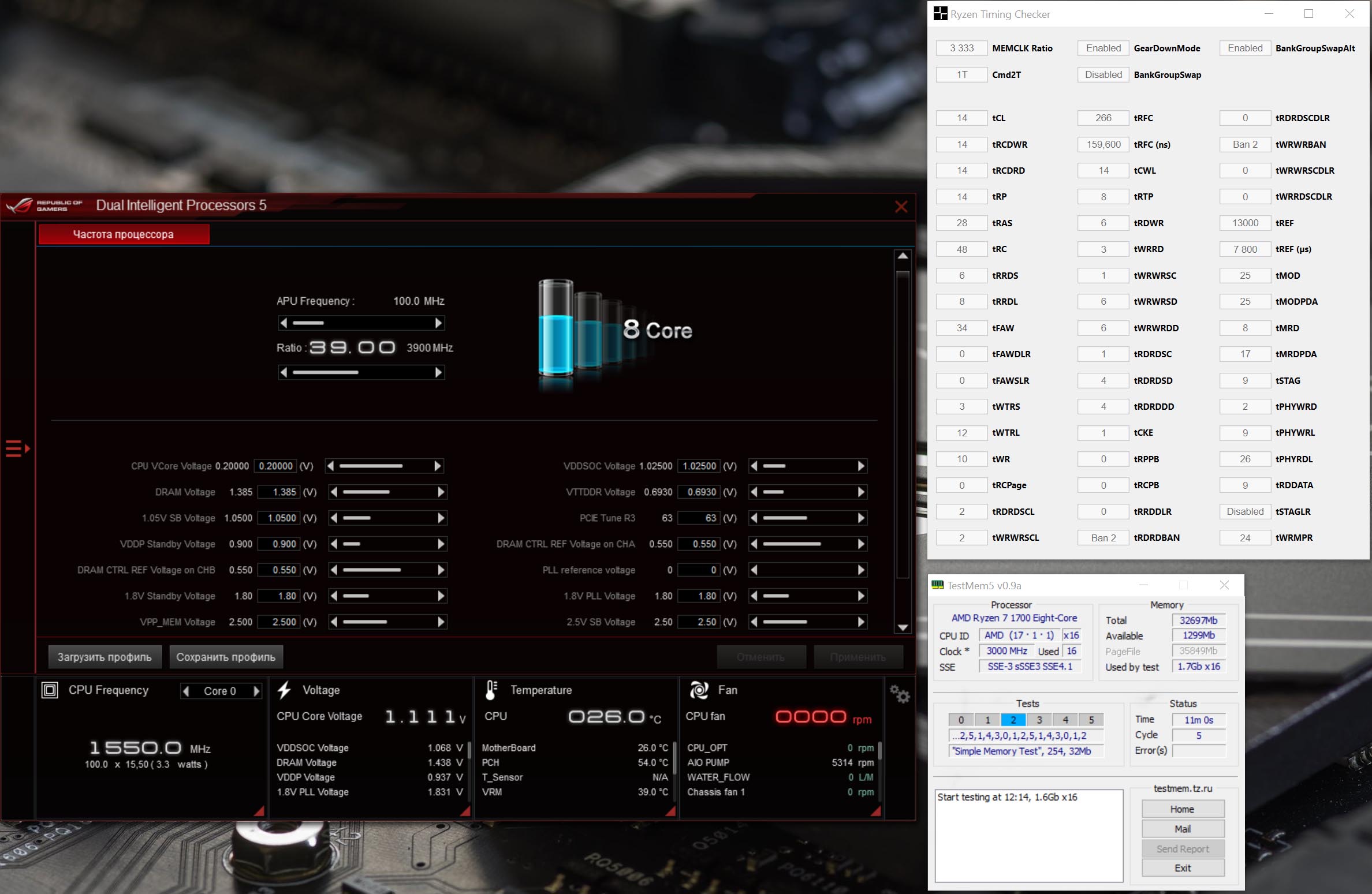The width and height of the screenshot is (1372, 894).
Task: Click the Fan spinner icon
Action: coord(699,690)
